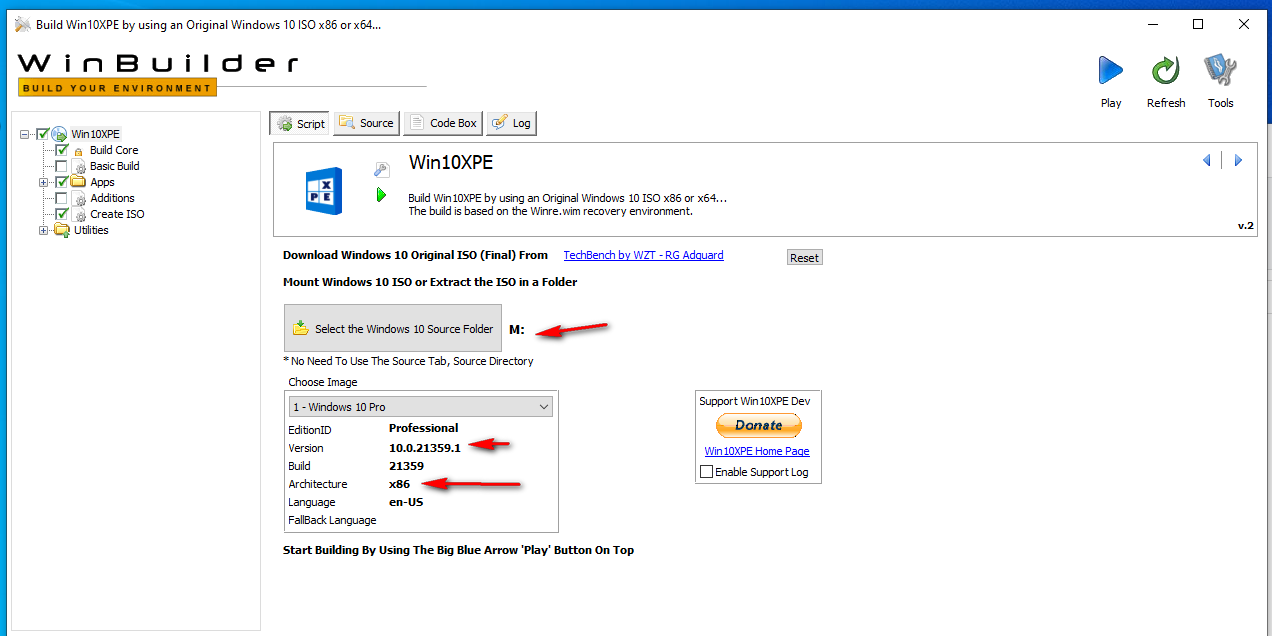1272x636 pixels.
Task: Toggle the Win10XPE root project checkbox
Action: click(42, 134)
